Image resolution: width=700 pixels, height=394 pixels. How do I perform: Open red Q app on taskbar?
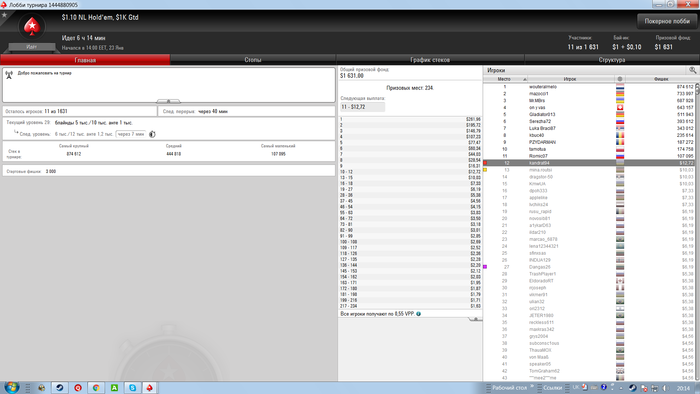[78, 388]
